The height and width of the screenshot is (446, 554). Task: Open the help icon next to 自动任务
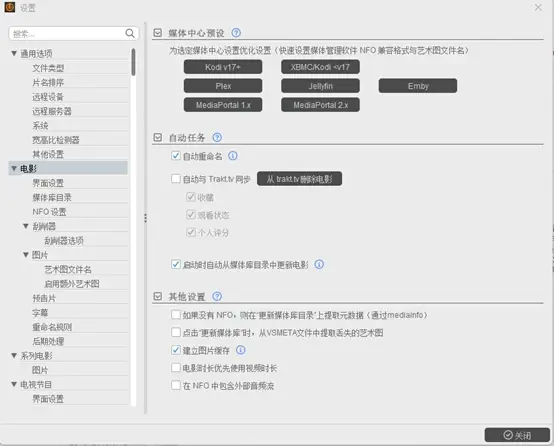pyautogui.click(x=217, y=137)
